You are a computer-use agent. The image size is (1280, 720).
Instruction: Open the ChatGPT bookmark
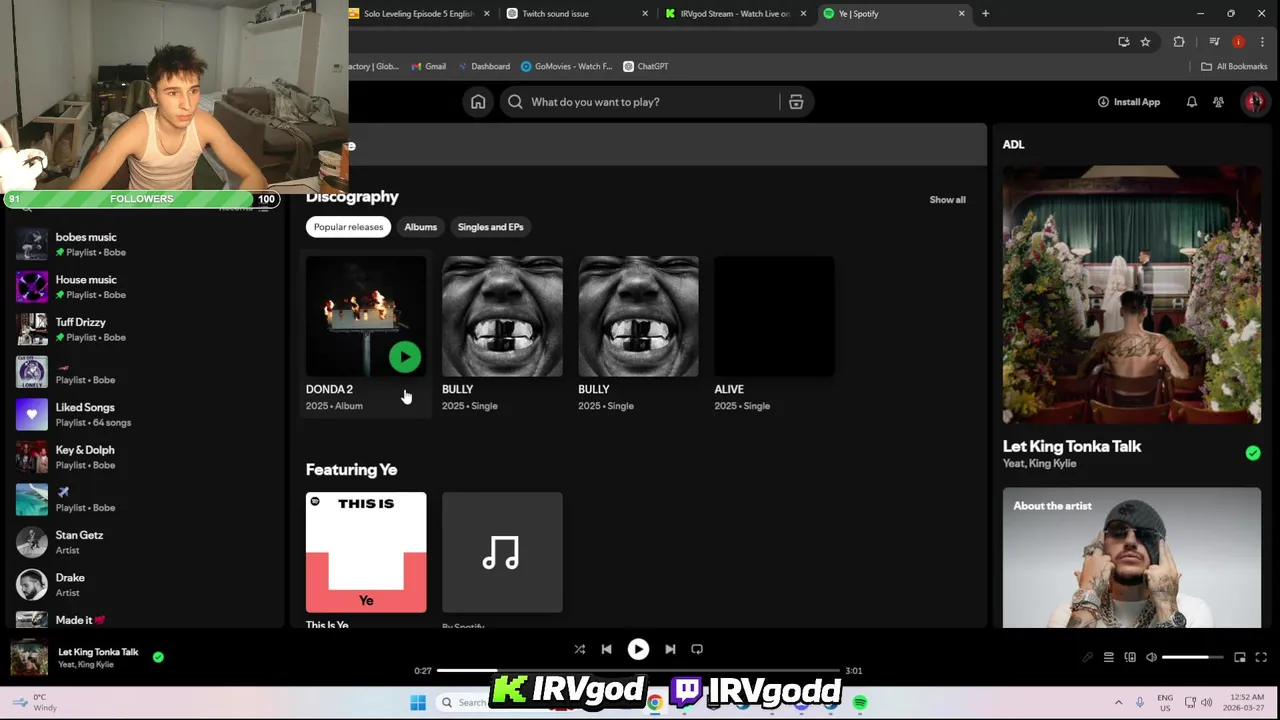[x=645, y=66]
